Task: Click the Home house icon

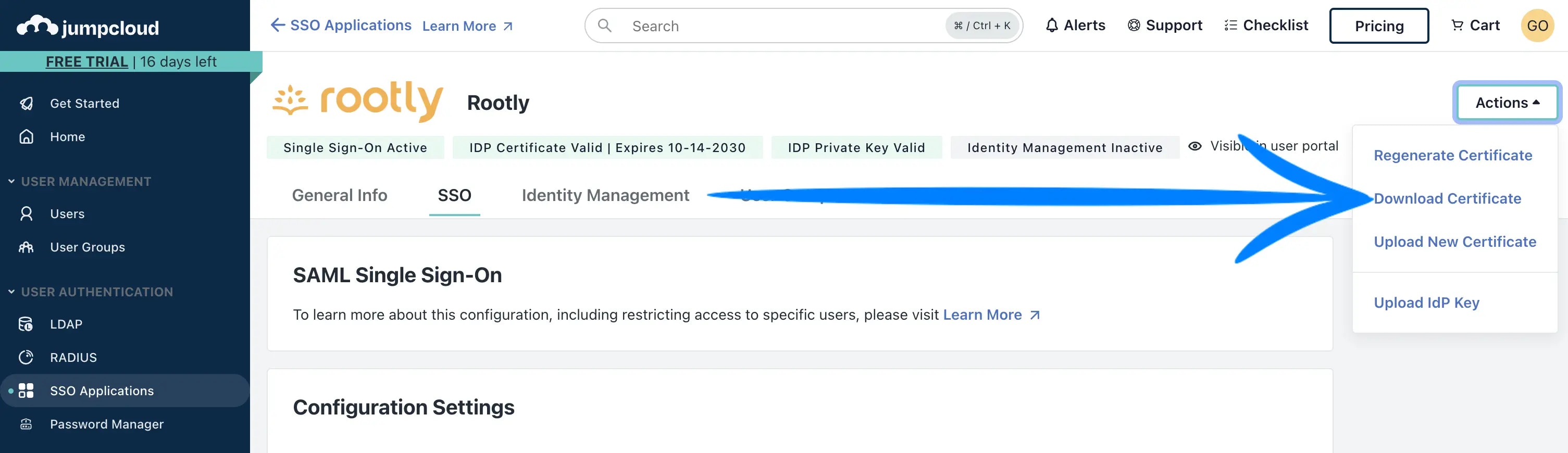Action: click(26, 137)
